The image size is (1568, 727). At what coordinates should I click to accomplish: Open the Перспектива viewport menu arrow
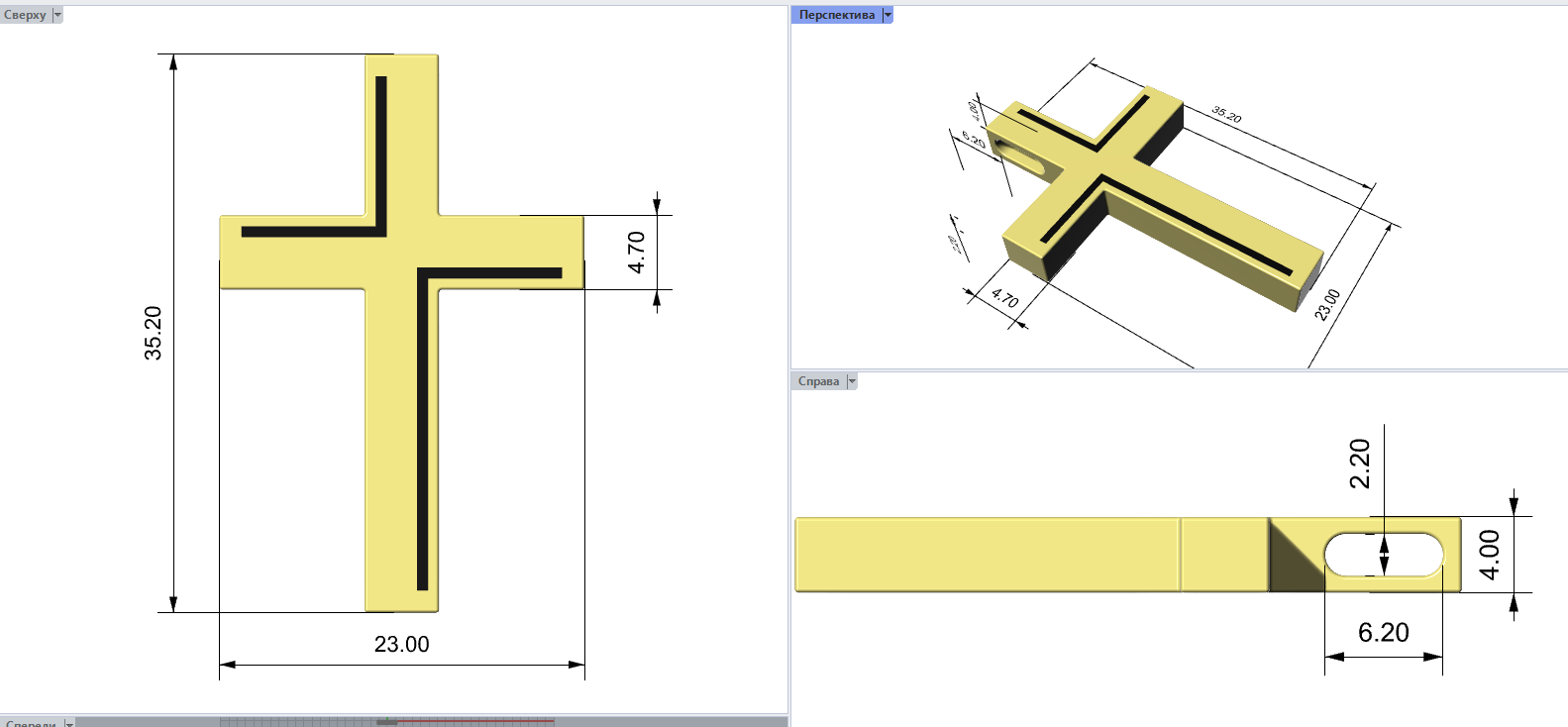pyautogui.click(x=888, y=15)
